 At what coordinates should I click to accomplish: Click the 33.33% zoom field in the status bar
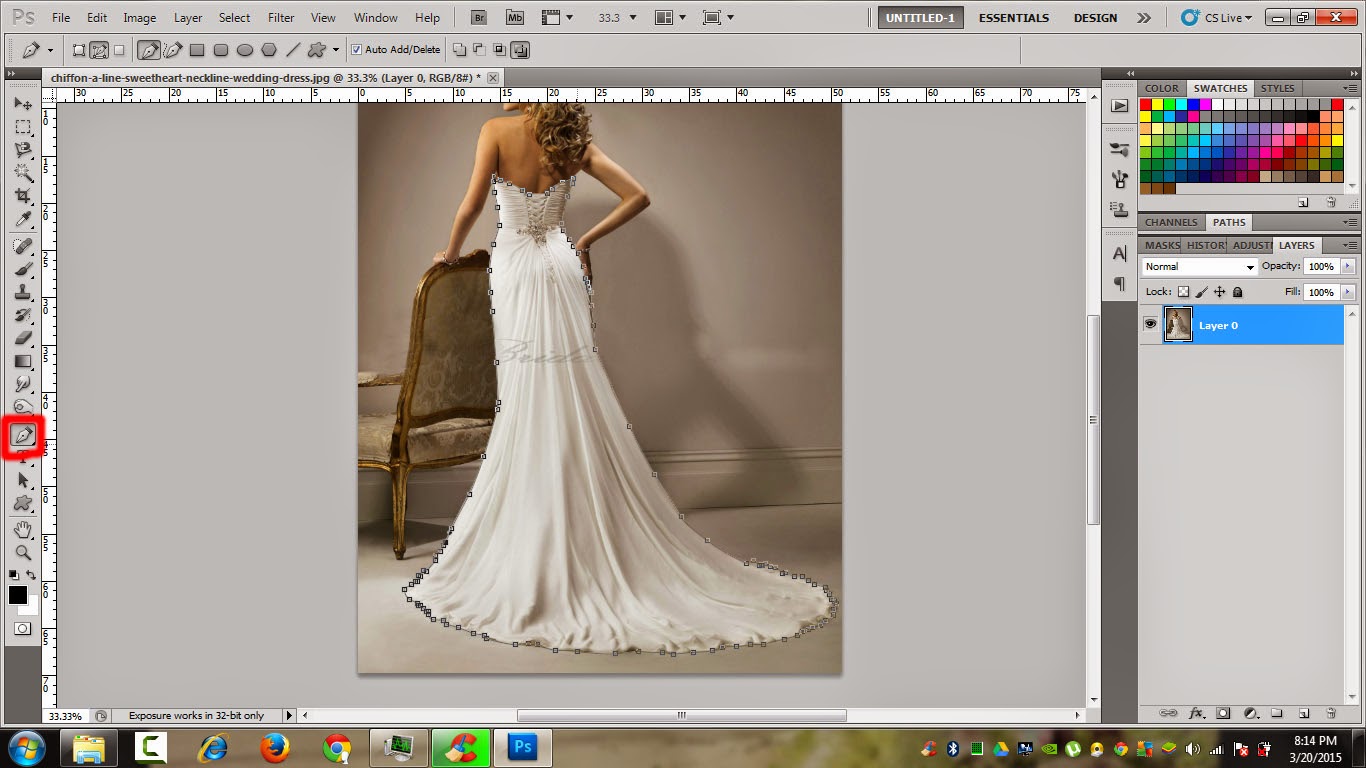[66, 716]
